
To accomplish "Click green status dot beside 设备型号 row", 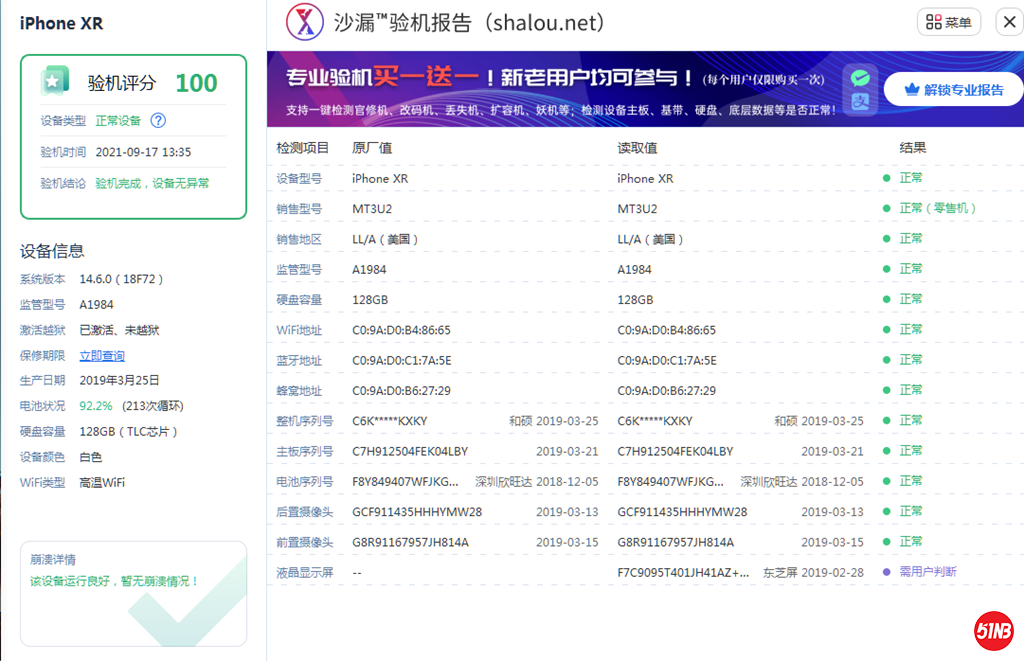I will (x=884, y=178).
